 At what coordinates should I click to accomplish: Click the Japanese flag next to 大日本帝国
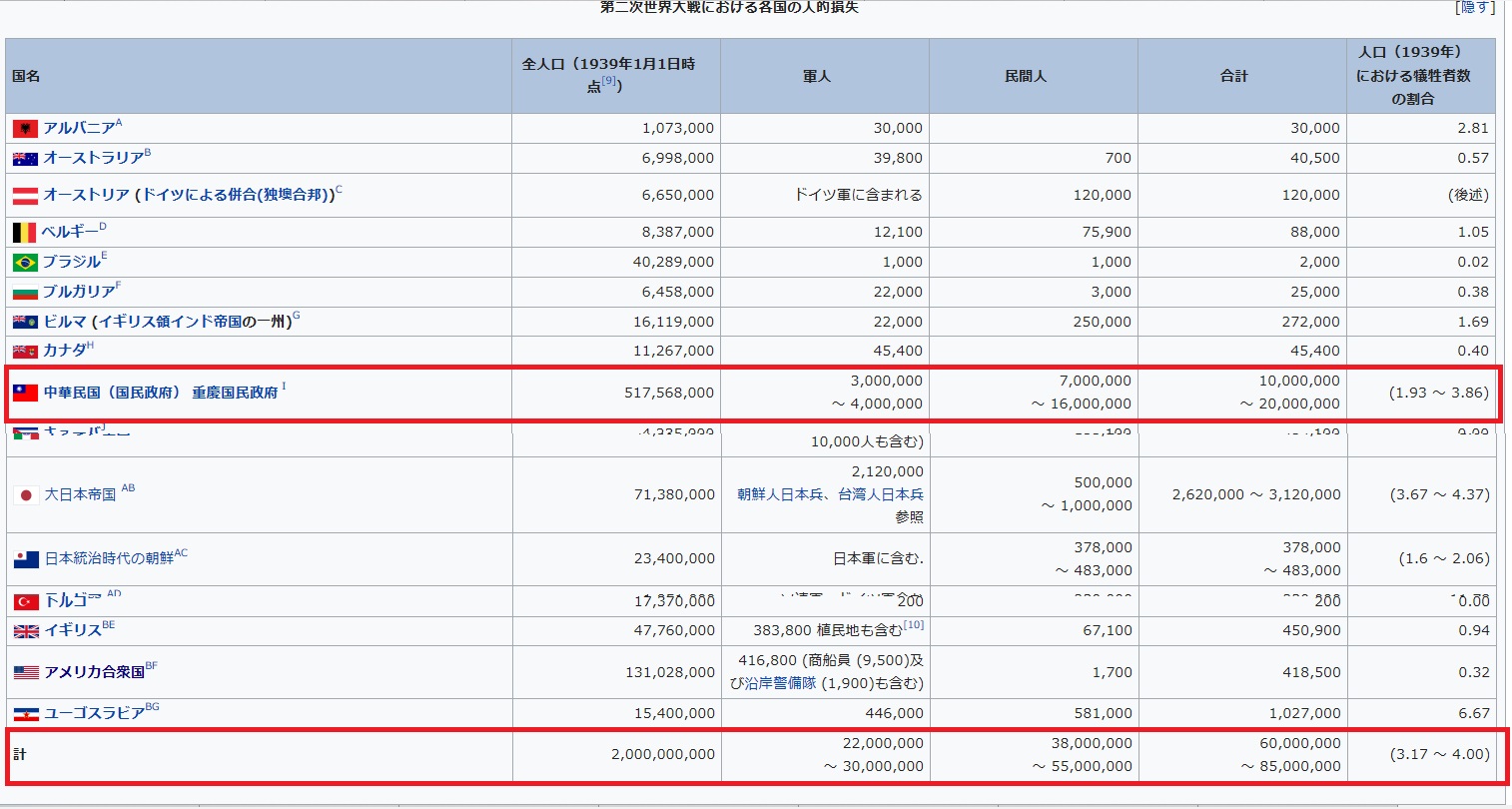26,495
